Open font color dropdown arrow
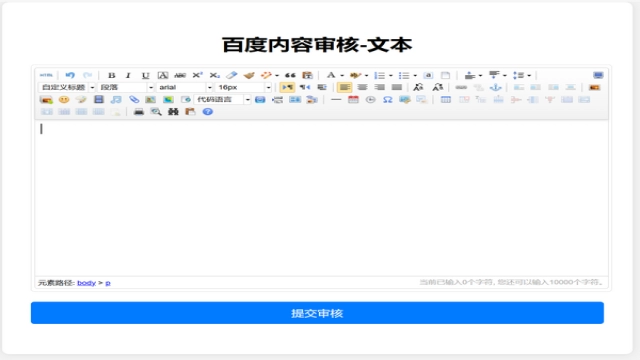 342,76
